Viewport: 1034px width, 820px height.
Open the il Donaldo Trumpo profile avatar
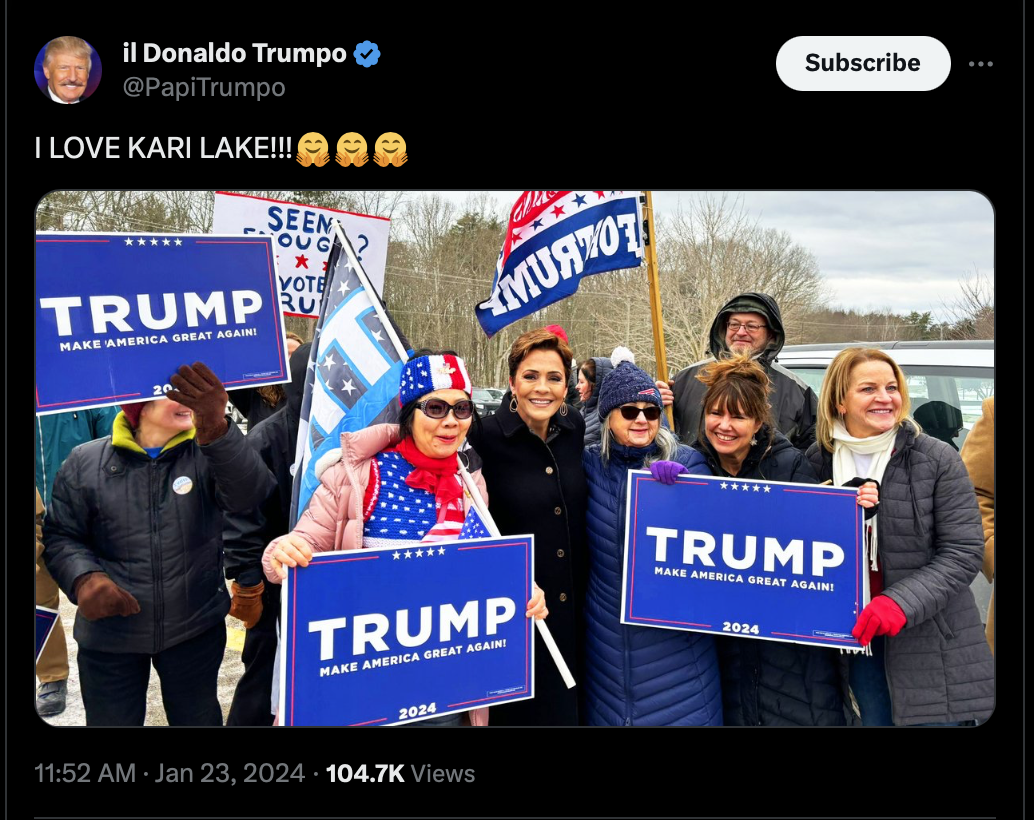[67, 70]
